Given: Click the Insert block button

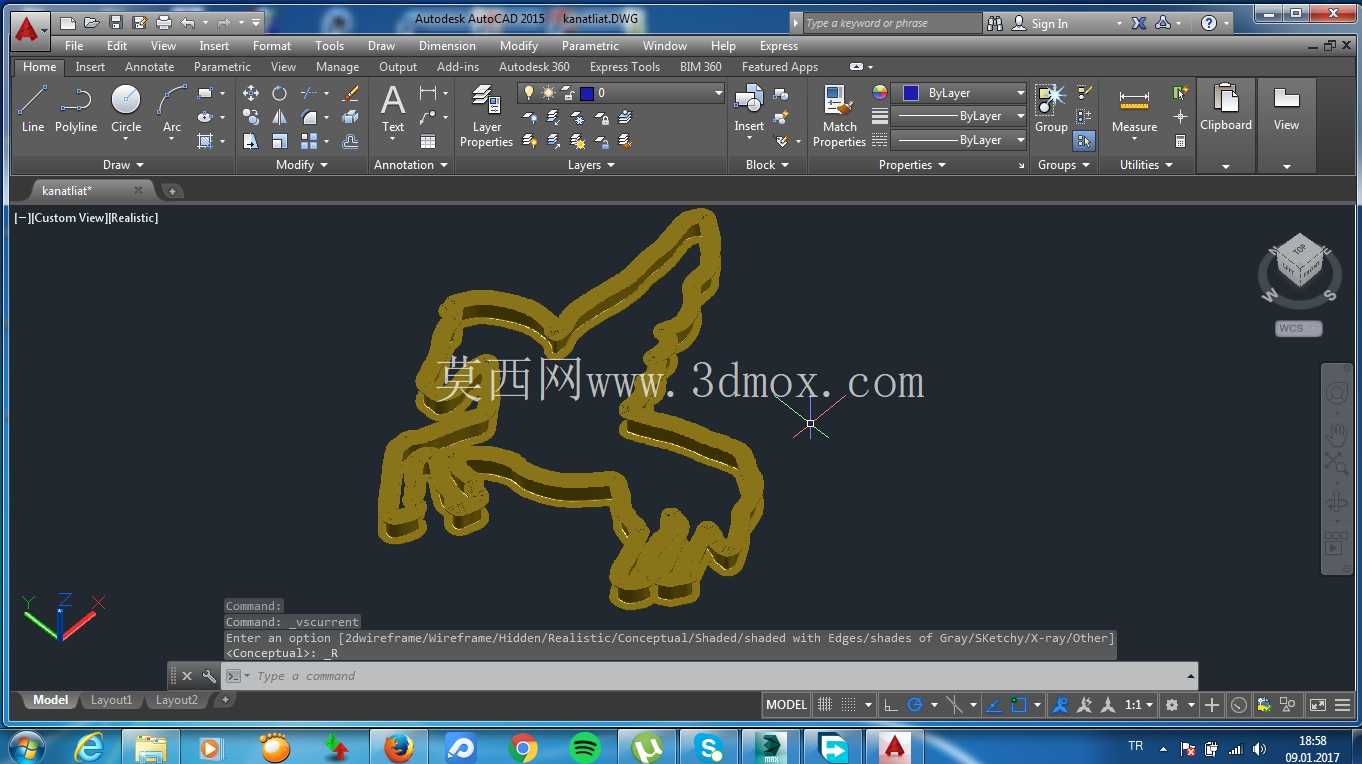Looking at the screenshot, I should 749,109.
